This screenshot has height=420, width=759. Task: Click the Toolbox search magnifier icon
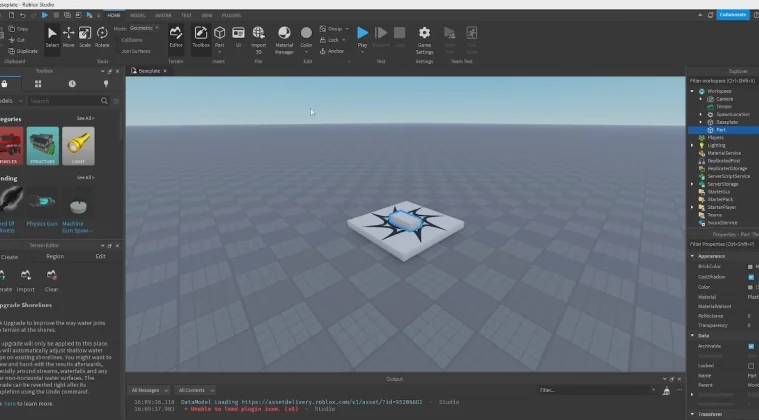pos(104,101)
